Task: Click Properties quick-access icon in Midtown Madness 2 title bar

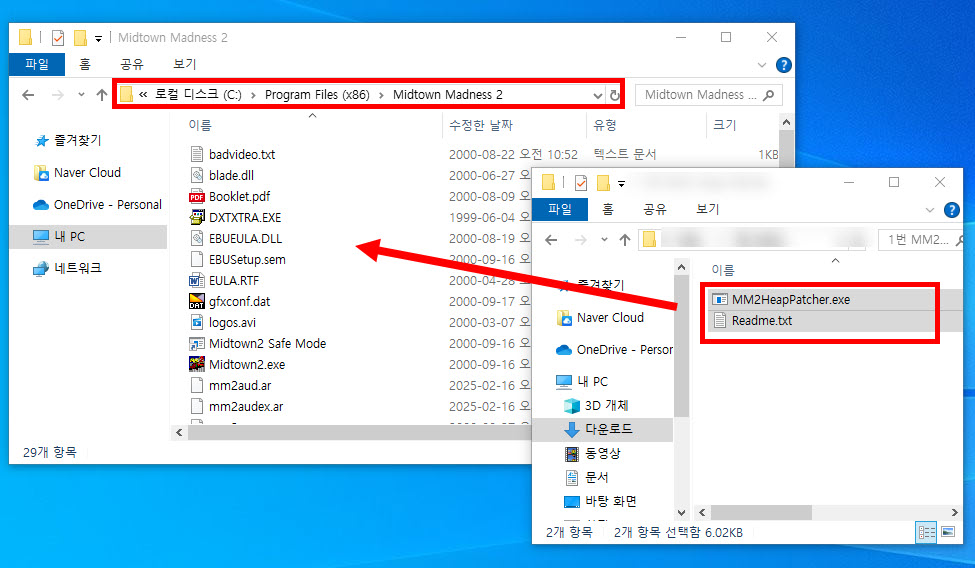Action: [x=58, y=38]
